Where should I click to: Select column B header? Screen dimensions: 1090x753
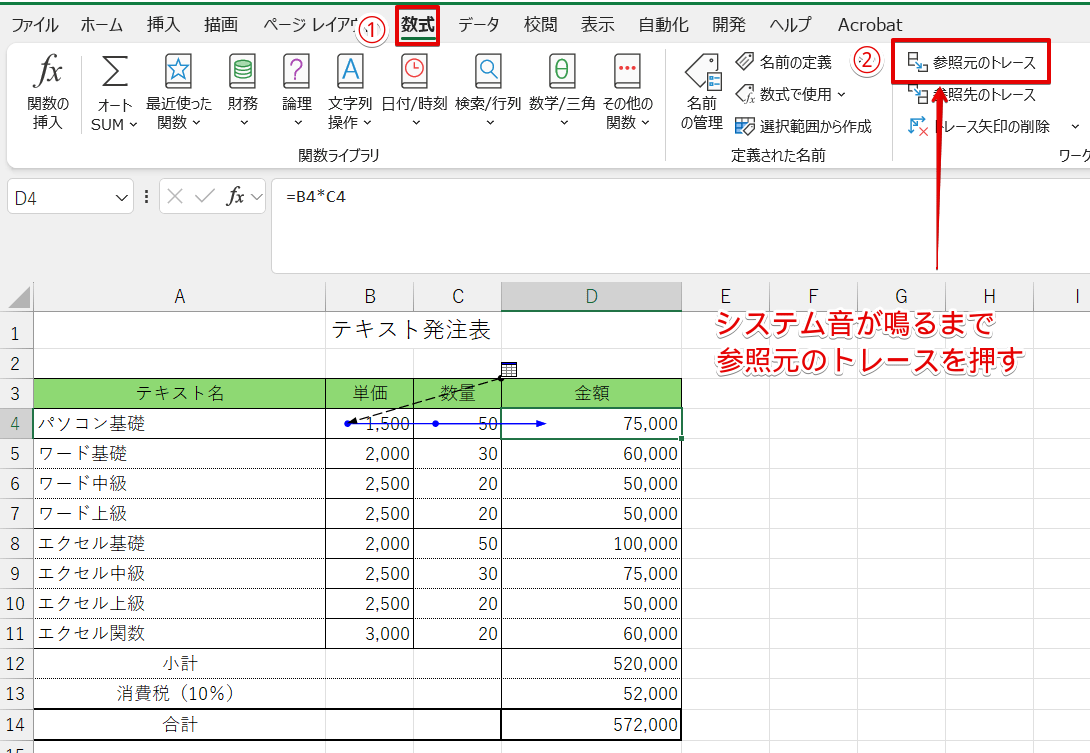pyautogui.click(x=370, y=297)
